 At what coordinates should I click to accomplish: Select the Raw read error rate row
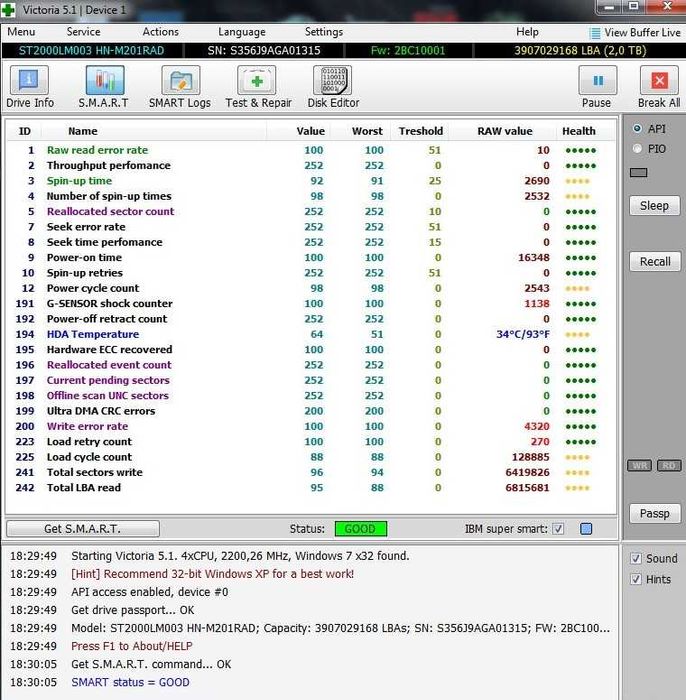(311, 150)
